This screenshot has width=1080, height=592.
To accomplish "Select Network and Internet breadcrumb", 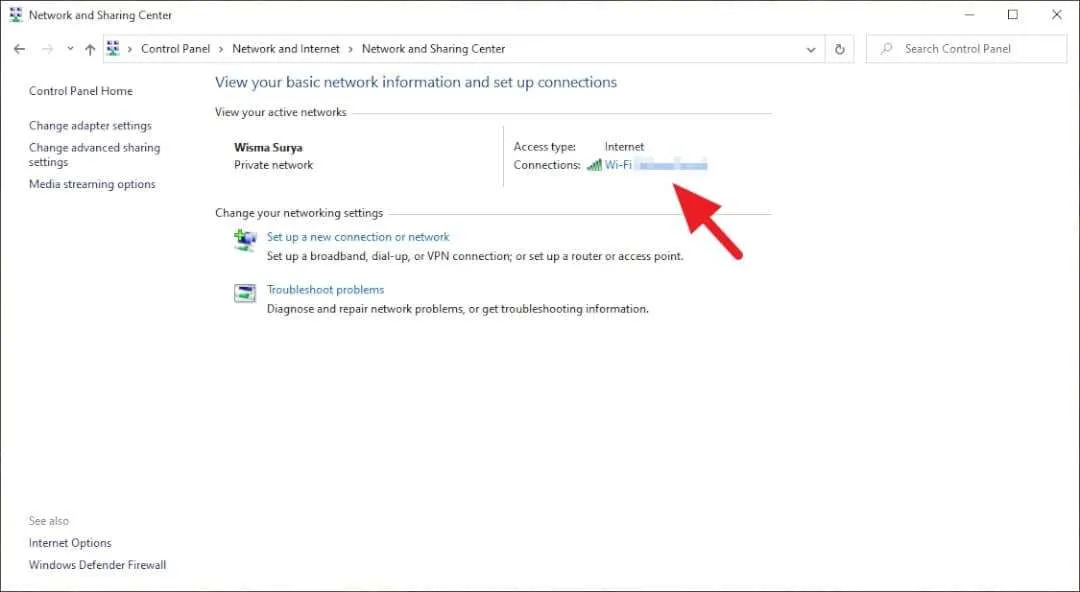I will click(x=286, y=49).
